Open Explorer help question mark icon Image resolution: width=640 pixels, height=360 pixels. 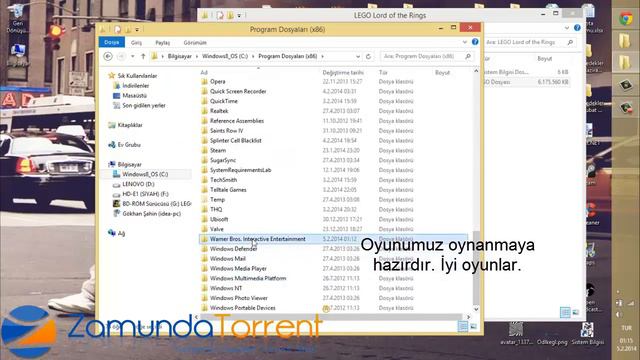[x=475, y=42]
